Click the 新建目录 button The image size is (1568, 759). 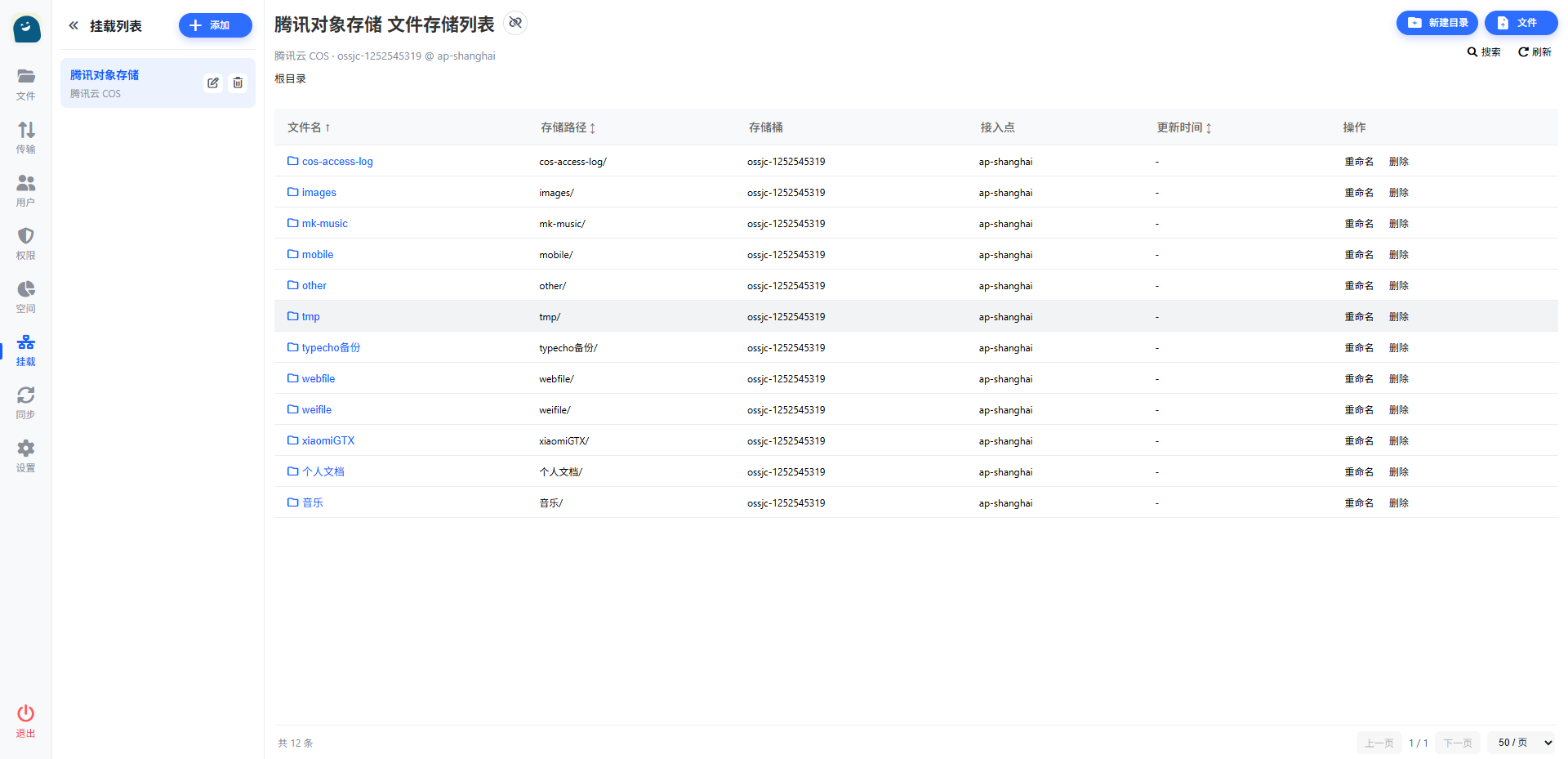pos(1437,23)
